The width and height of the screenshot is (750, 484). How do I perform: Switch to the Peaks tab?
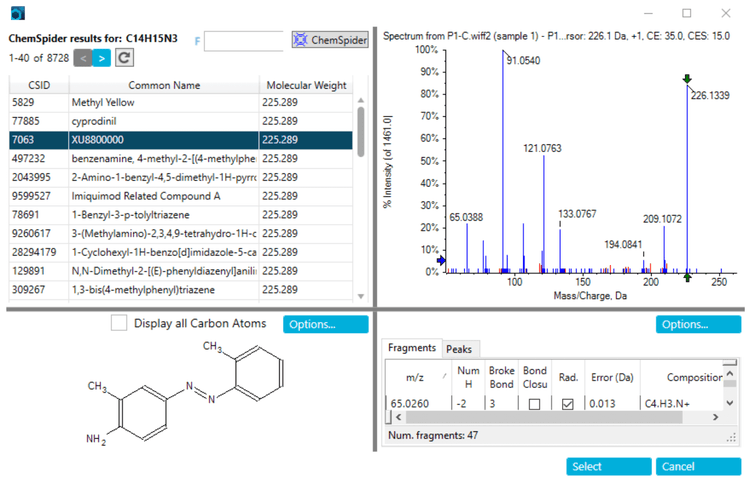click(x=461, y=348)
